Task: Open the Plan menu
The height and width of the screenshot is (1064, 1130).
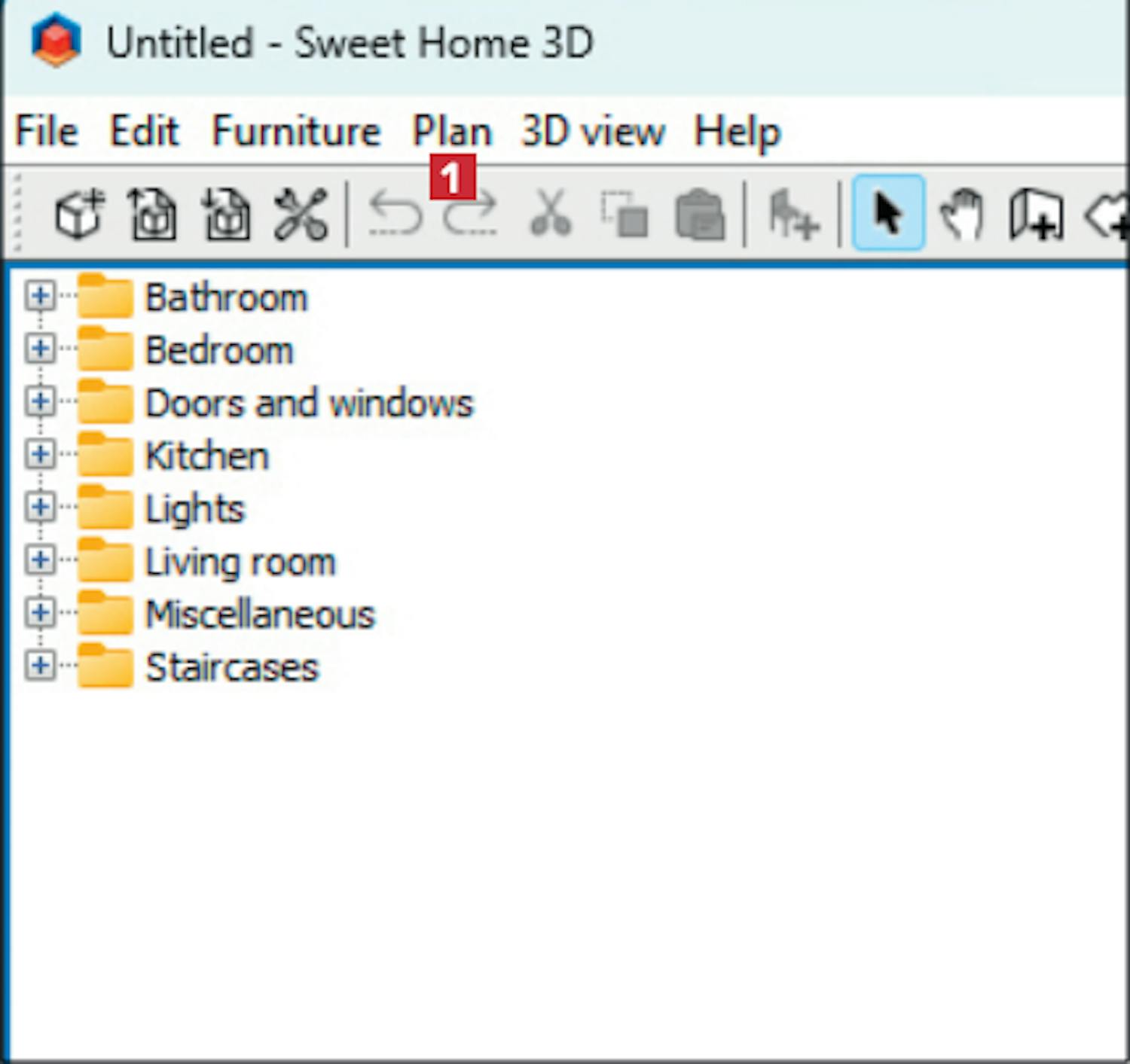Action: 452,132
